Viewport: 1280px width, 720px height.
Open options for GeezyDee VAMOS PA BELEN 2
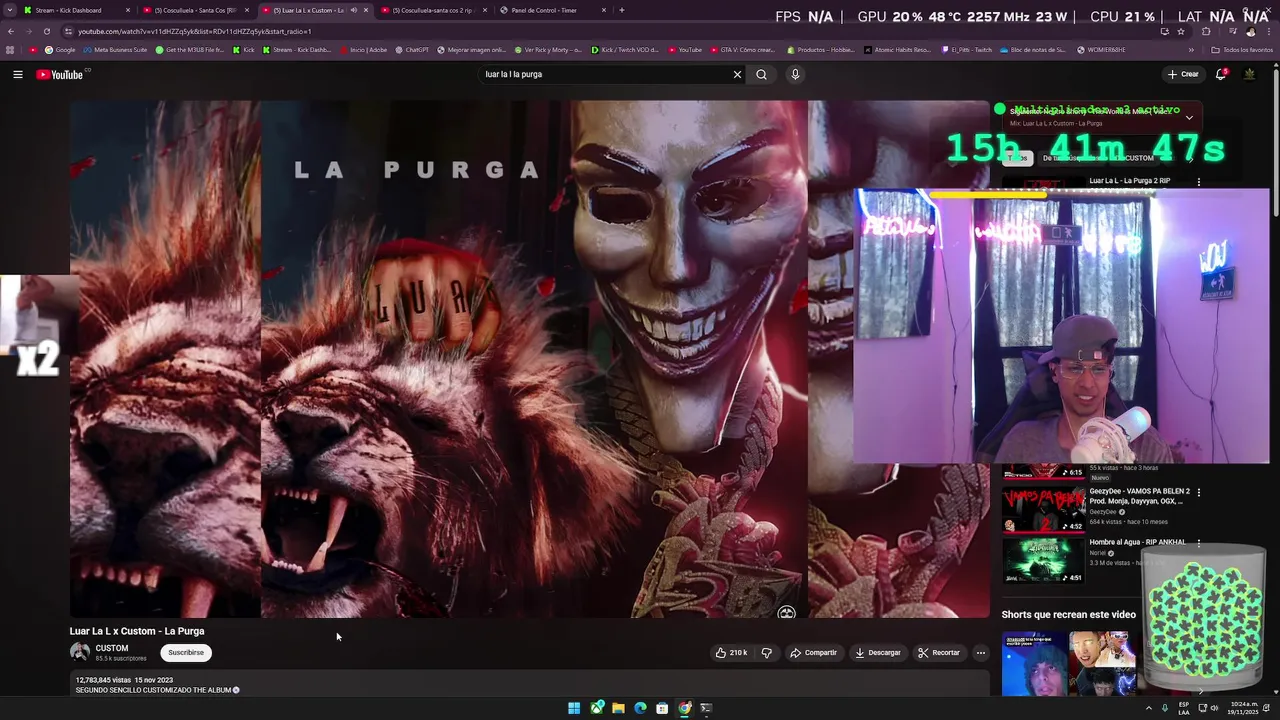pos(1199,492)
